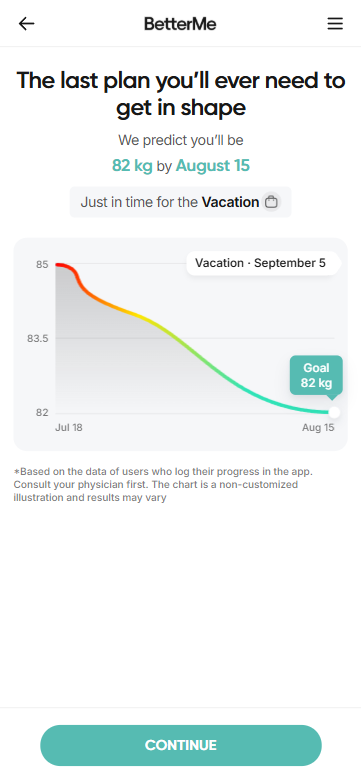
Task: Go back using the left arrow
Action: point(26,23)
